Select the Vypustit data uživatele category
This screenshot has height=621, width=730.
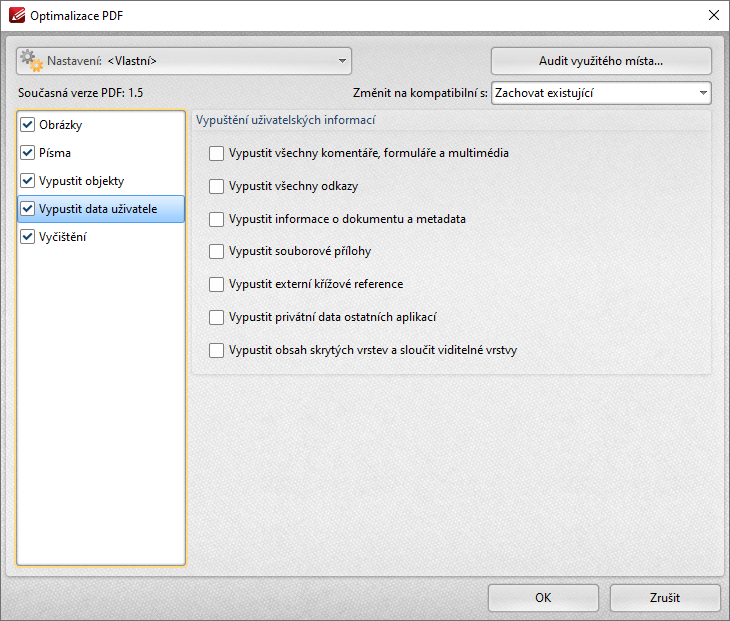tap(101, 209)
